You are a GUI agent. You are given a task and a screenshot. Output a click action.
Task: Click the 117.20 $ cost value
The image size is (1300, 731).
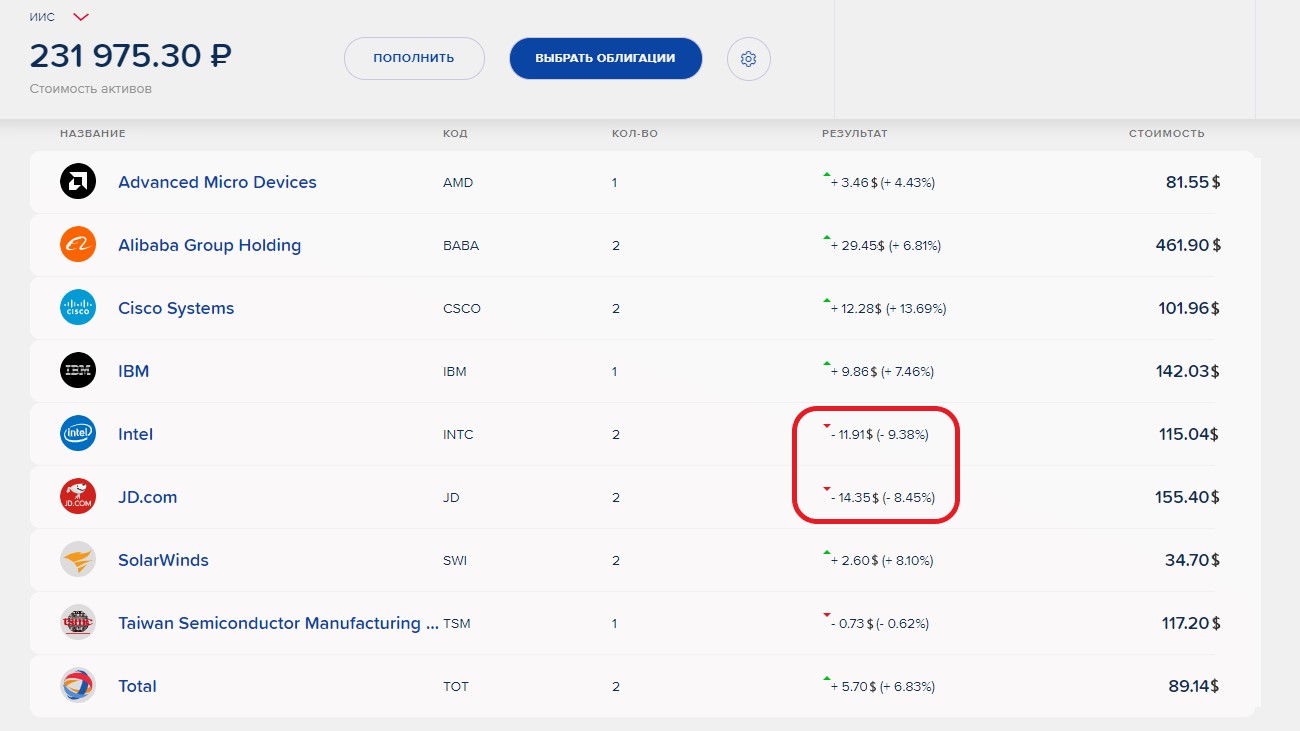click(x=1191, y=624)
